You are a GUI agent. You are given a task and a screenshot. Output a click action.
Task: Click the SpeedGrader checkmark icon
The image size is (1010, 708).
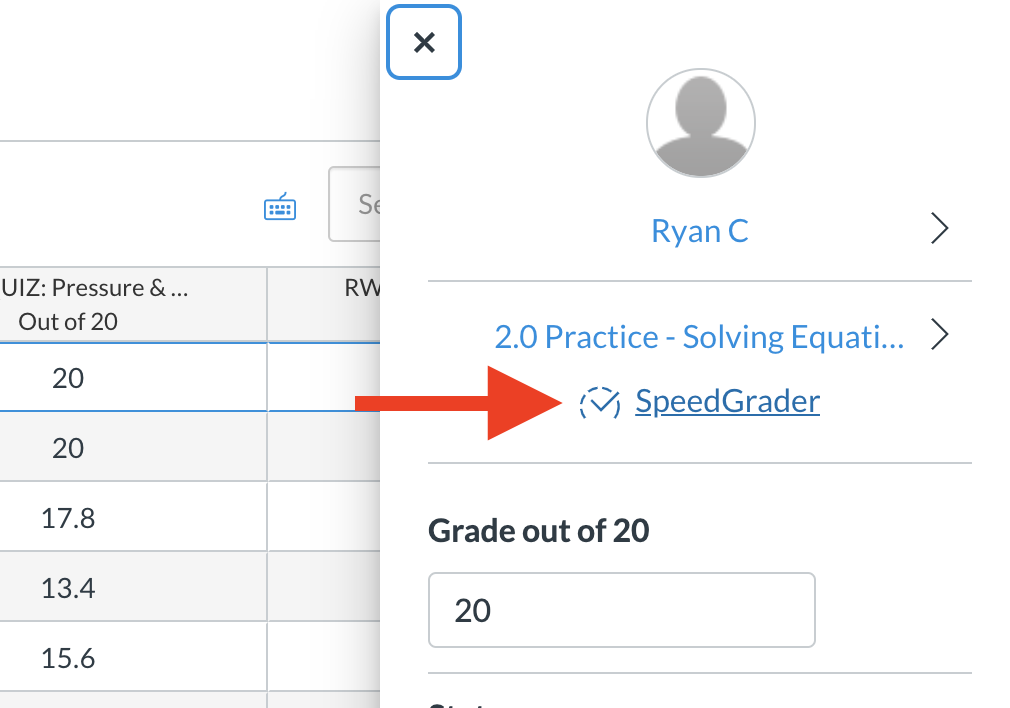[x=601, y=403]
